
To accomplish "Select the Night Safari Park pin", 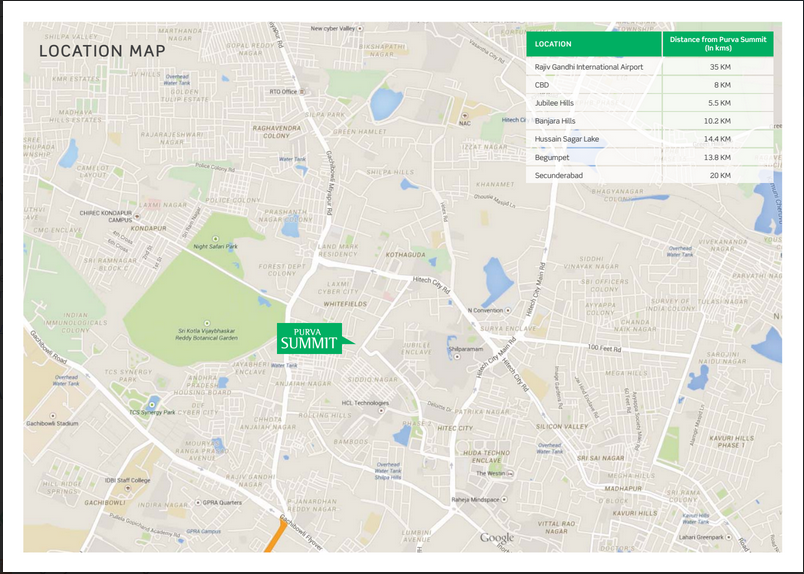I will coord(215,239).
